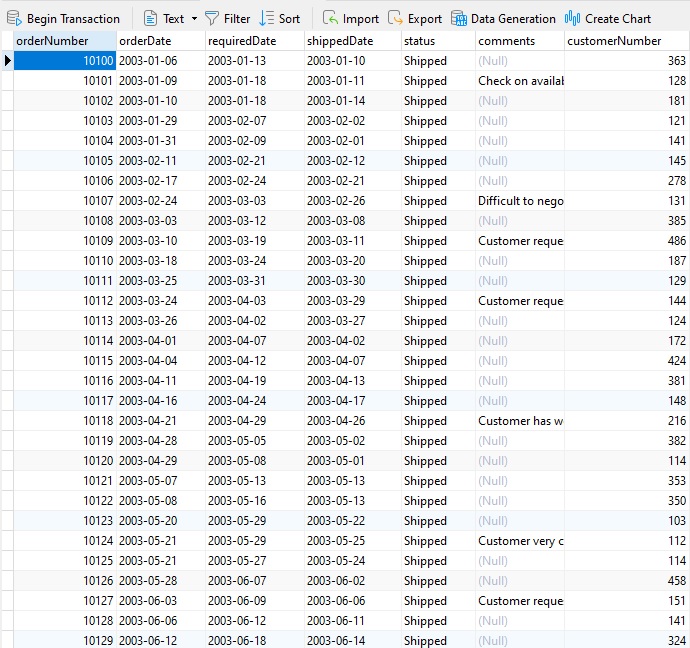Click the comment cell 'Difficult to nego'
Viewport: 690px width, 648px height.
[519, 201]
